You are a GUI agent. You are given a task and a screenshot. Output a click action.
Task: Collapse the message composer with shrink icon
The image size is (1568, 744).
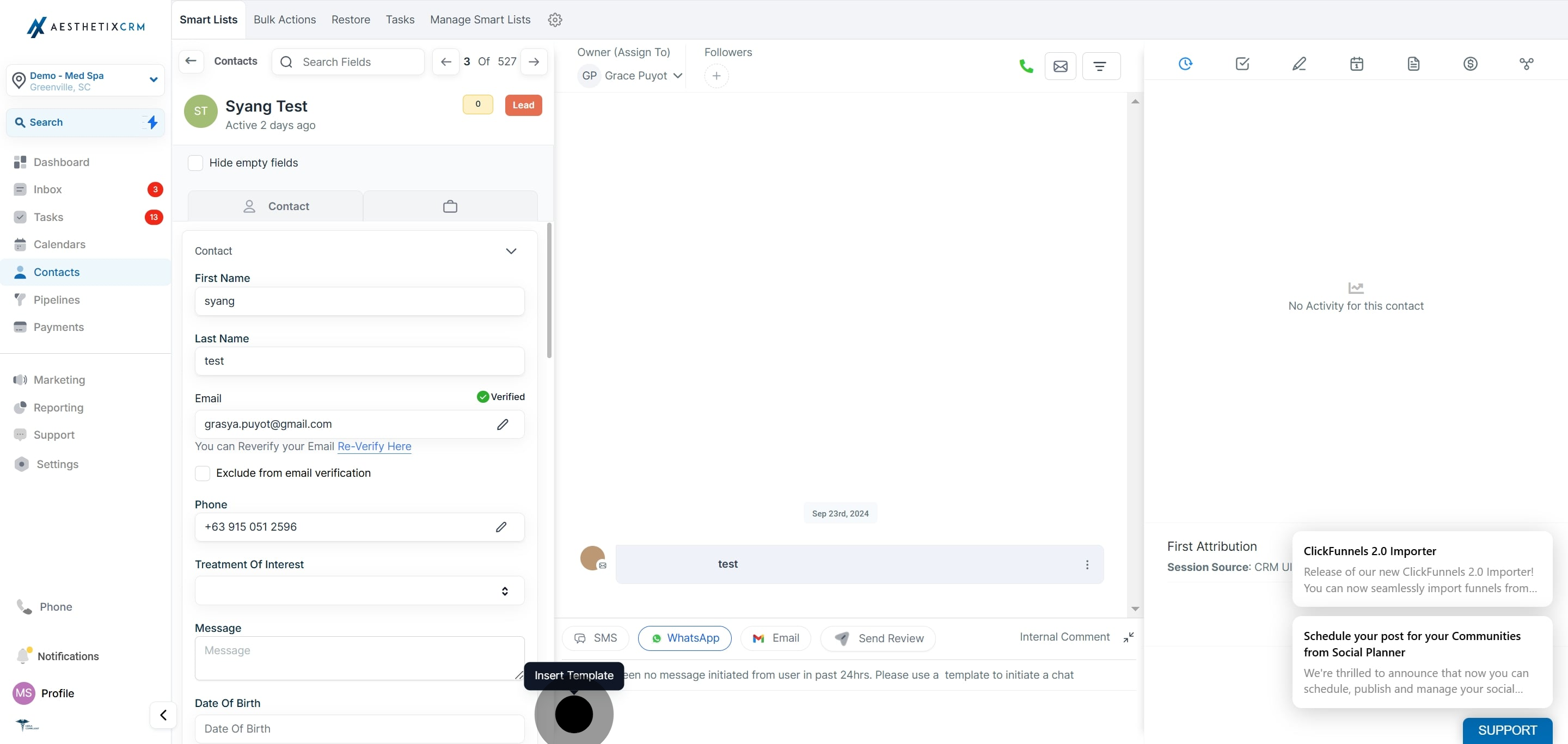tap(1128, 637)
